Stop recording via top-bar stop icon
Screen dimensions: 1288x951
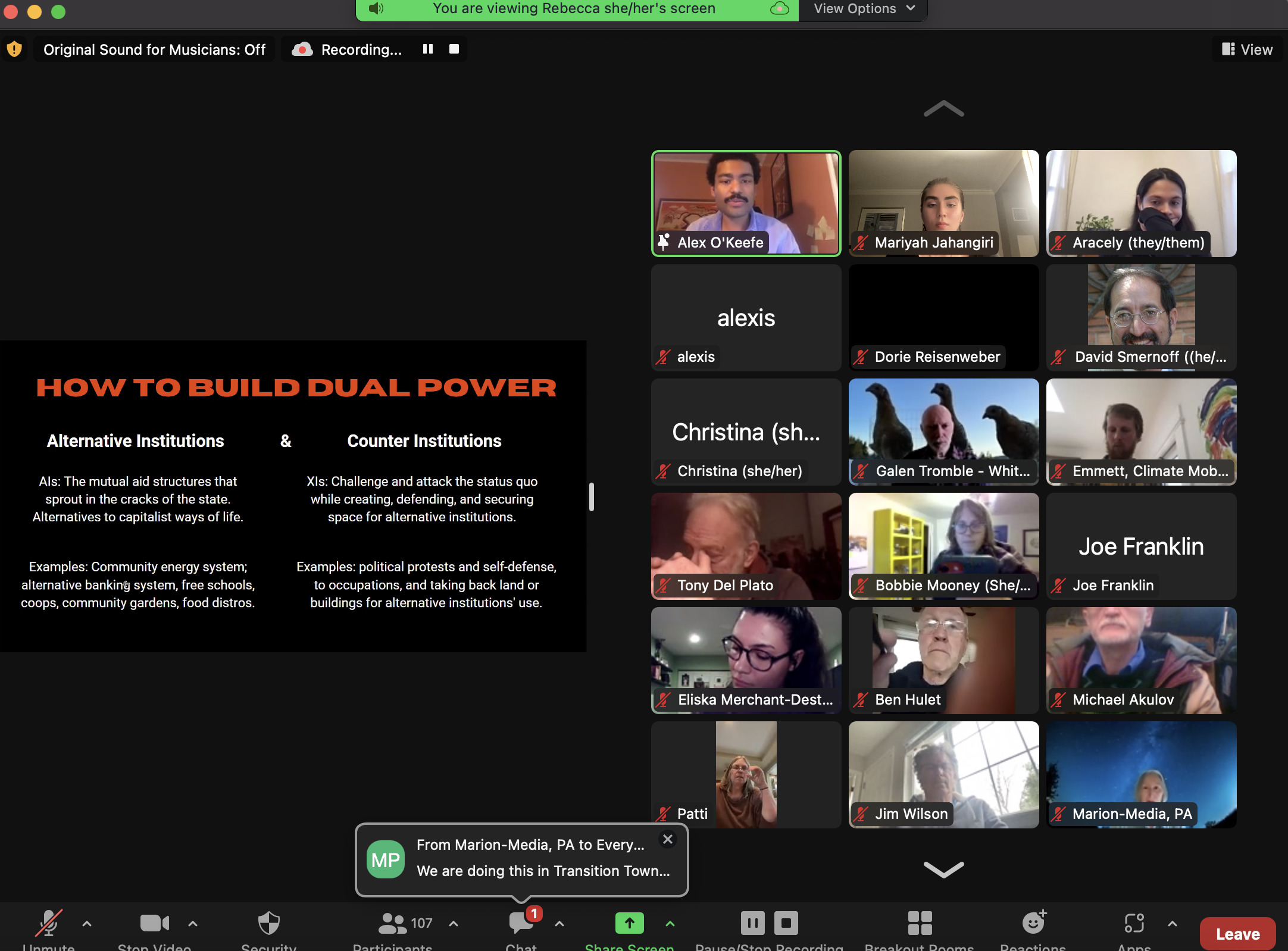click(x=454, y=49)
